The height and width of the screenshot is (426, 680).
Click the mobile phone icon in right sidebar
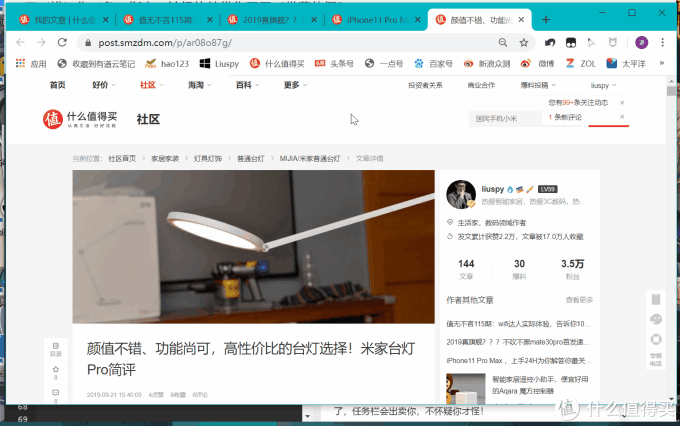tap(656, 299)
